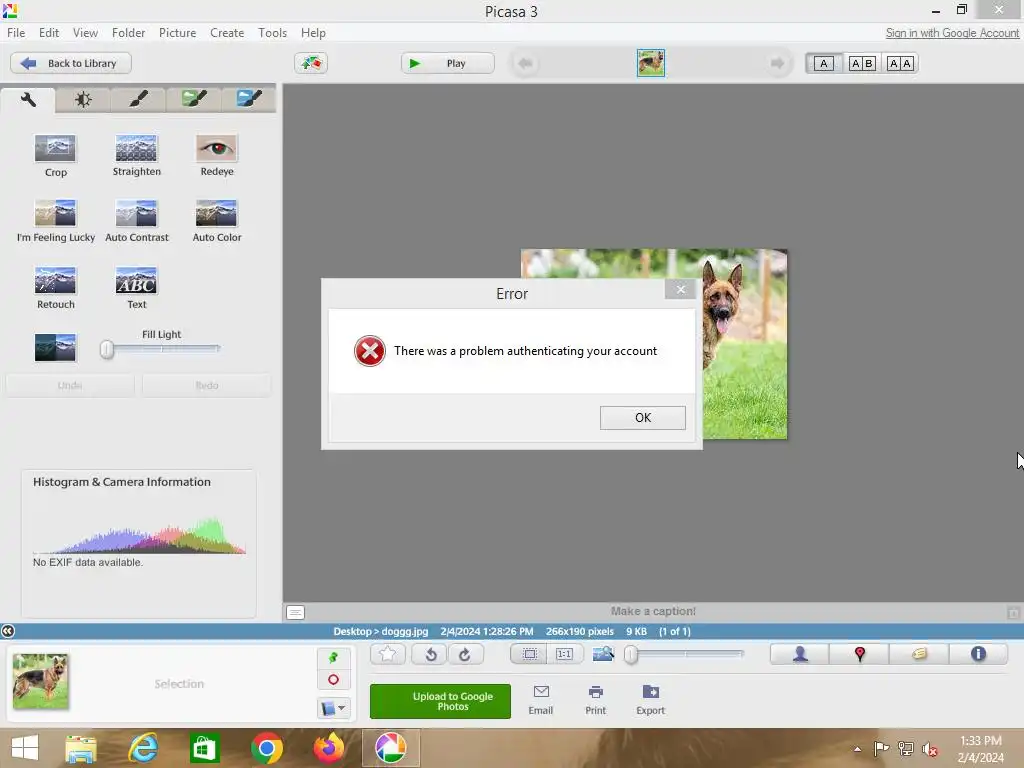Viewport: 1024px width, 768px height.
Task: Click the Edit in Creative Kit icon
Action: 311,63
